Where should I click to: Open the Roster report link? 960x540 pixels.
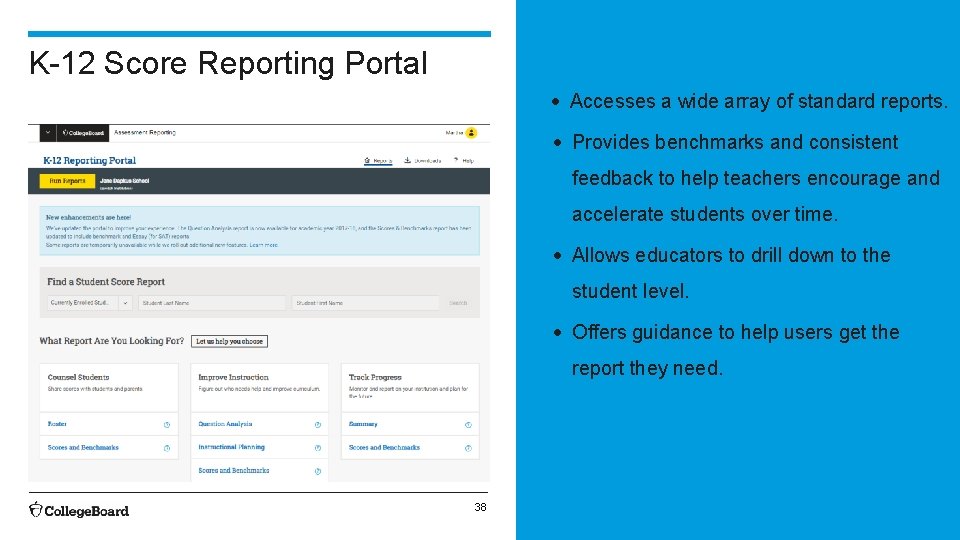57,424
